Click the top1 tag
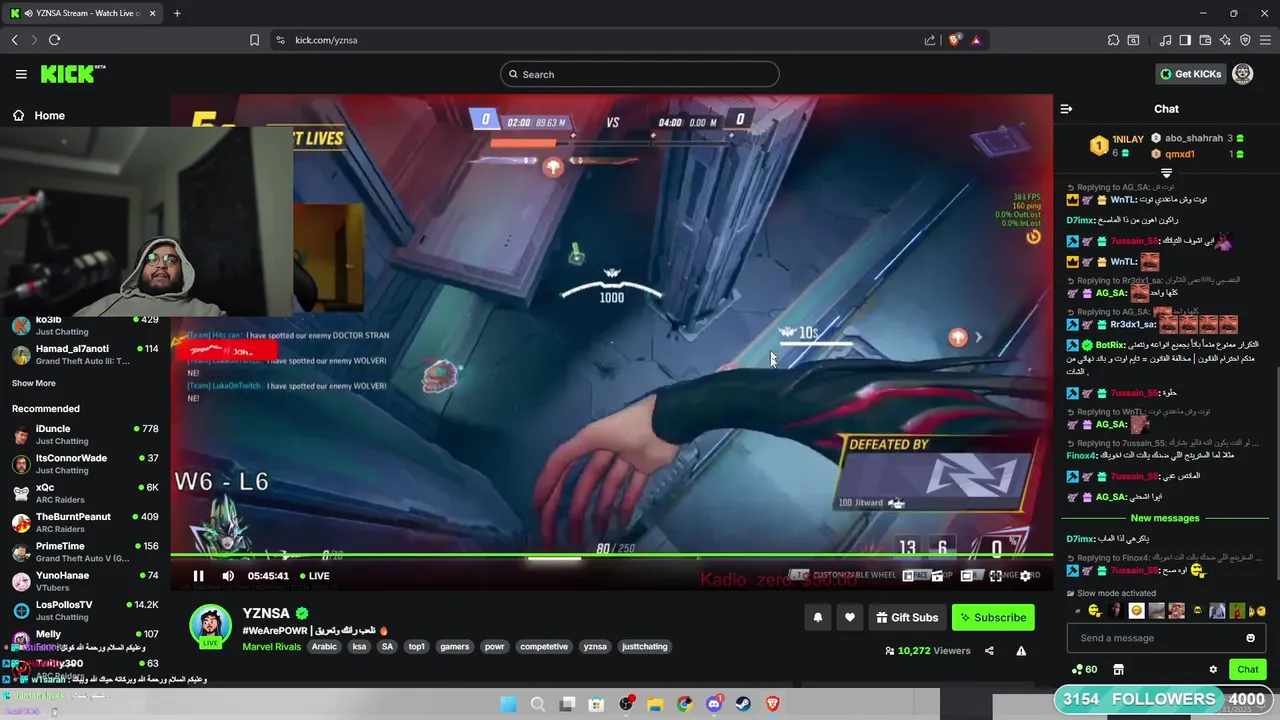 [417, 647]
